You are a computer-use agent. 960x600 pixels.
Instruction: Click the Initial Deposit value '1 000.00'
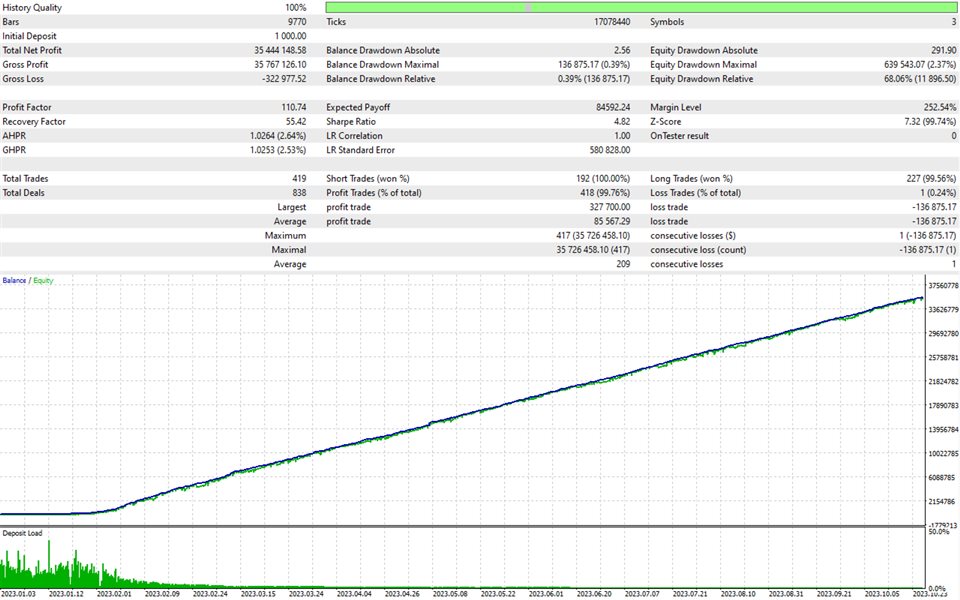[x=290, y=36]
